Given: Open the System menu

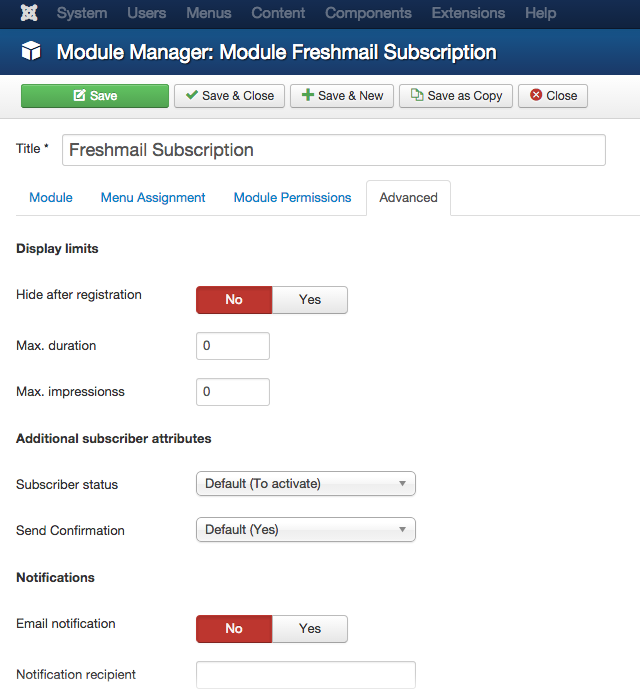Looking at the screenshot, I should click(82, 13).
